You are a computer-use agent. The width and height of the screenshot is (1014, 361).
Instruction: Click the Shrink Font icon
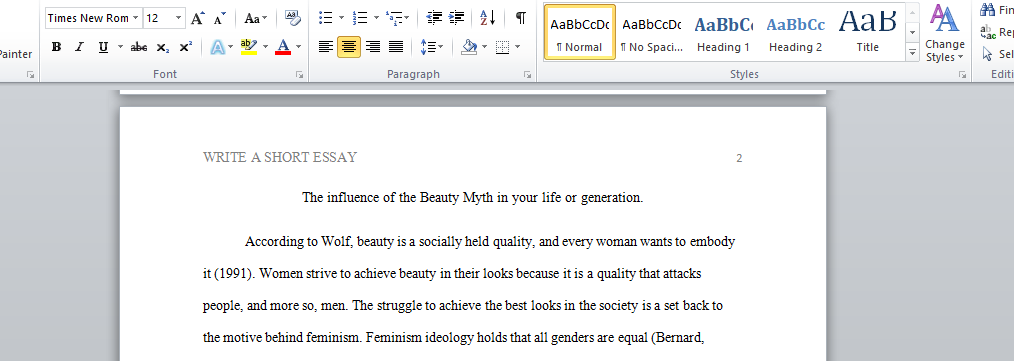(220, 18)
